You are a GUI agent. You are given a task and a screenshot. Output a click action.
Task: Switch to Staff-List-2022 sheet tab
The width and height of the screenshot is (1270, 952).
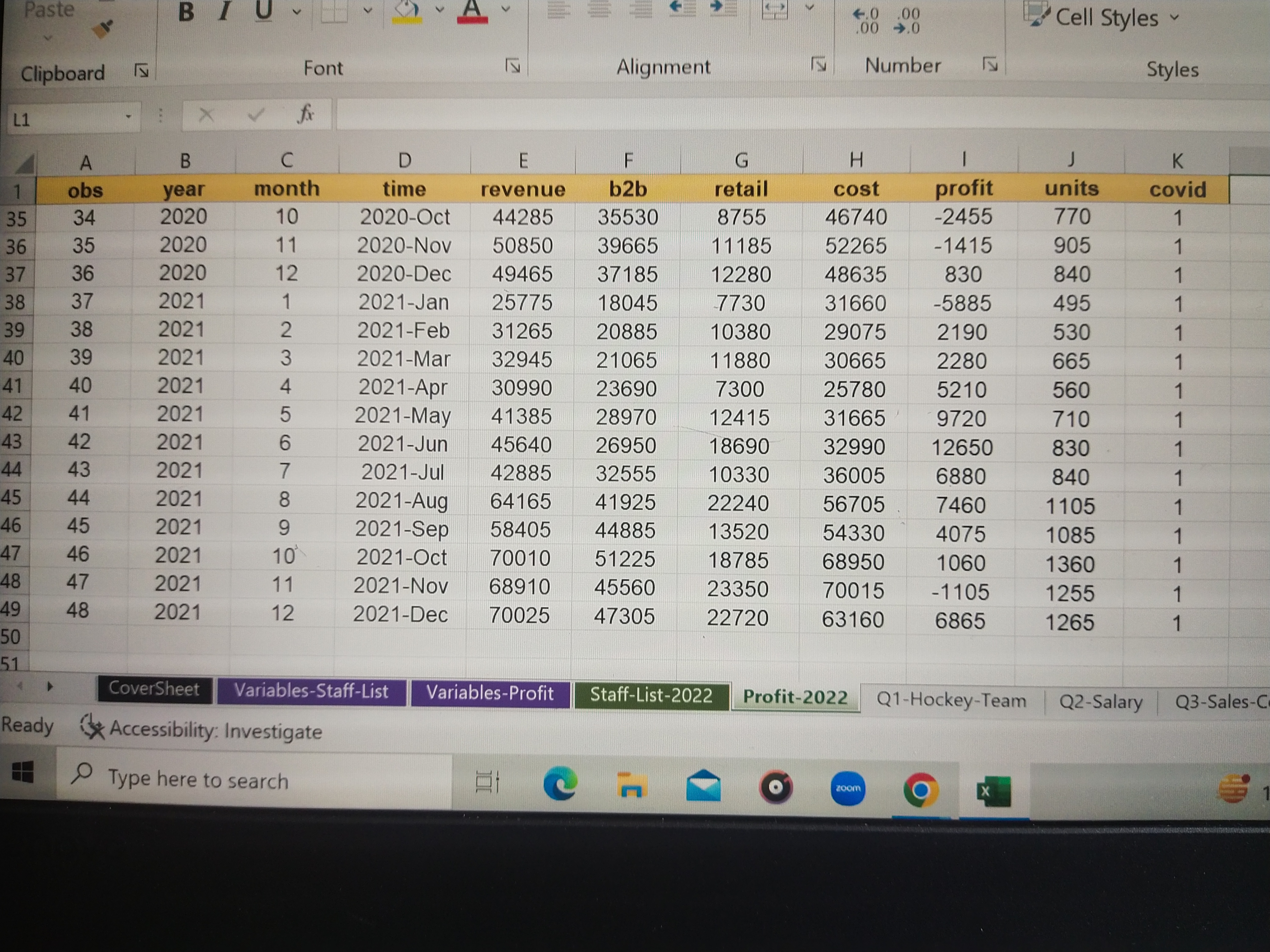(x=651, y=695)
